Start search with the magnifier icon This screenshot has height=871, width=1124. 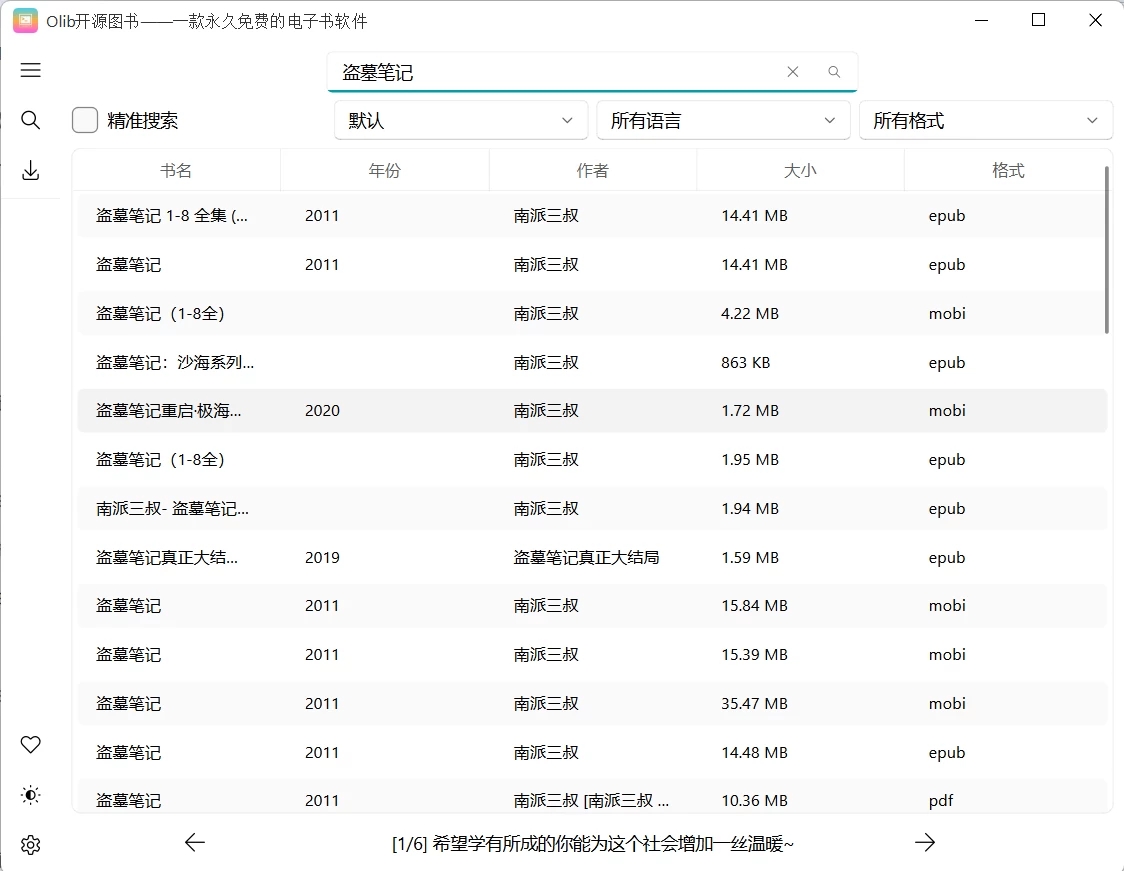[834, 72]
